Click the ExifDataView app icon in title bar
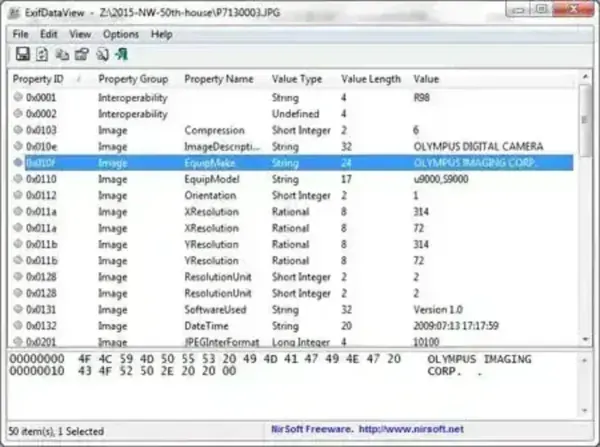 14,13
